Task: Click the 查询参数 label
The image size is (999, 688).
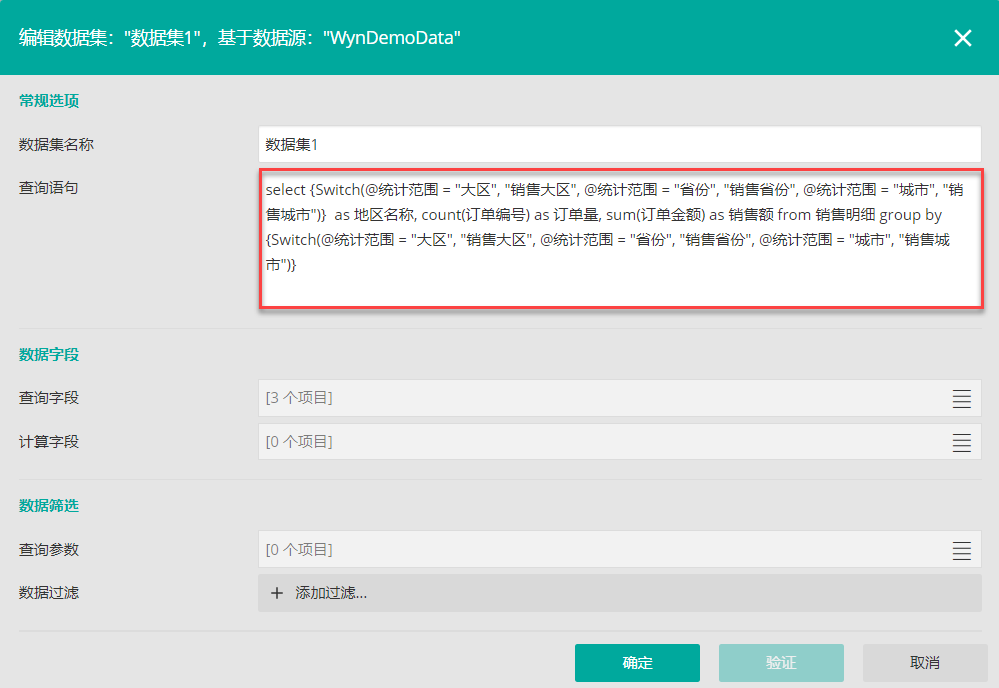Action: [x=48, y=549]
